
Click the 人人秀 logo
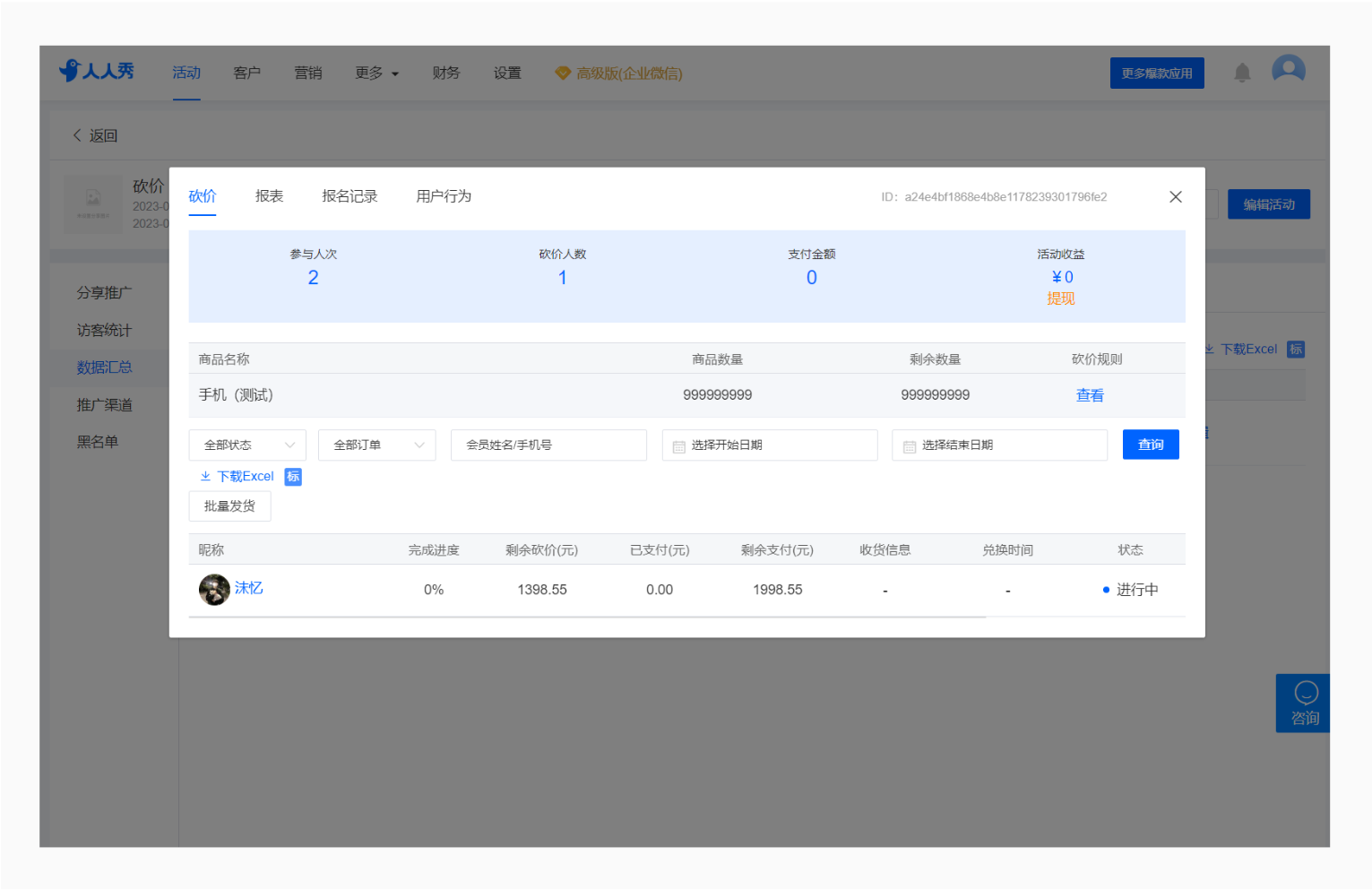coord(97,71)
